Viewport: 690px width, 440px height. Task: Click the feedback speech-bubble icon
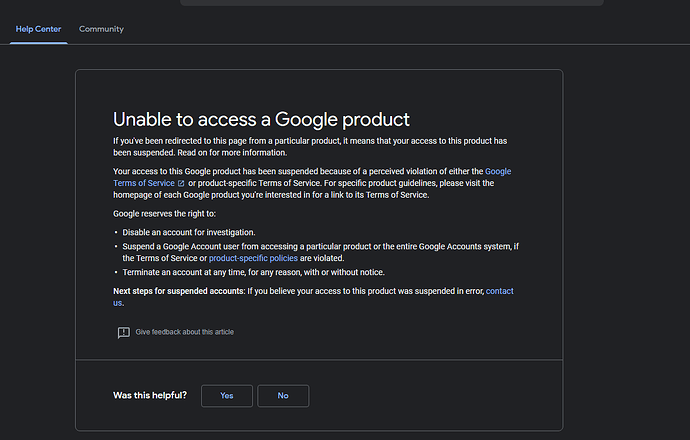pyautogui.click(x=124, y=332)
